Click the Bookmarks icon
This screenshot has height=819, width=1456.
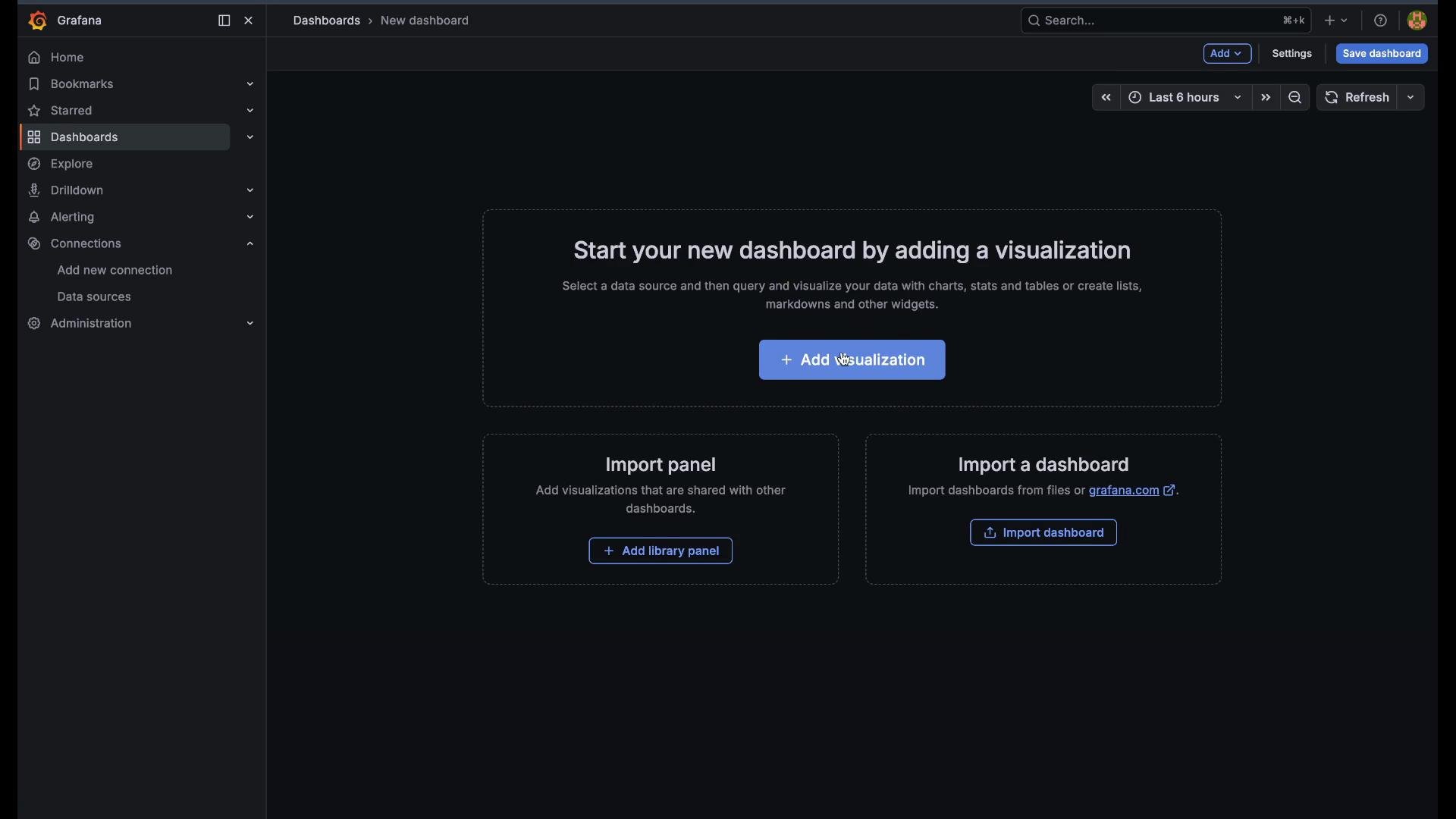coord(34,84)
